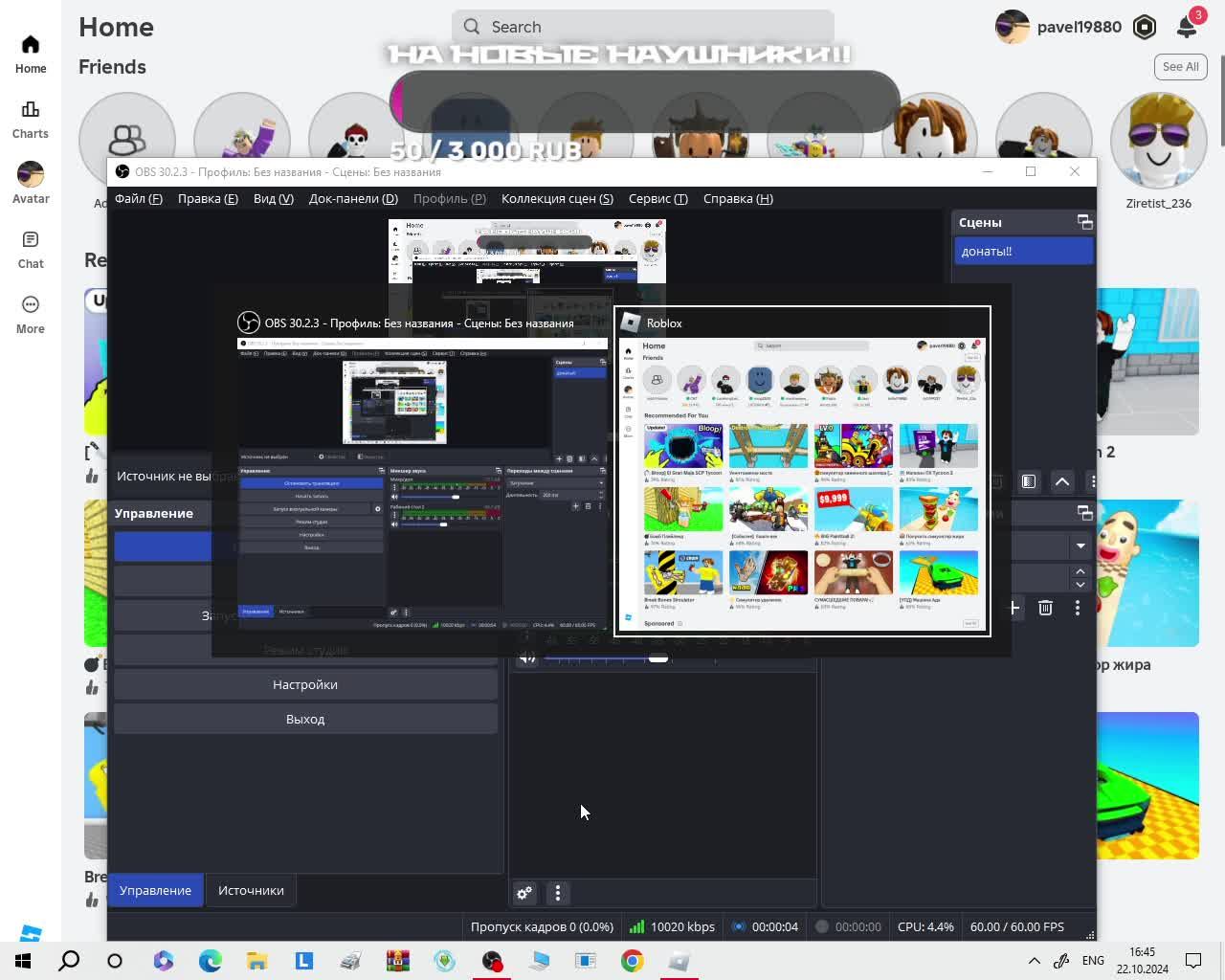Open the Справка menu in OBS

point(738,199)
